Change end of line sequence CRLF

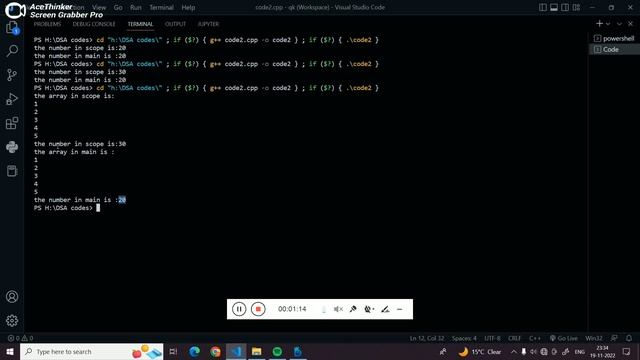[514, 338]
